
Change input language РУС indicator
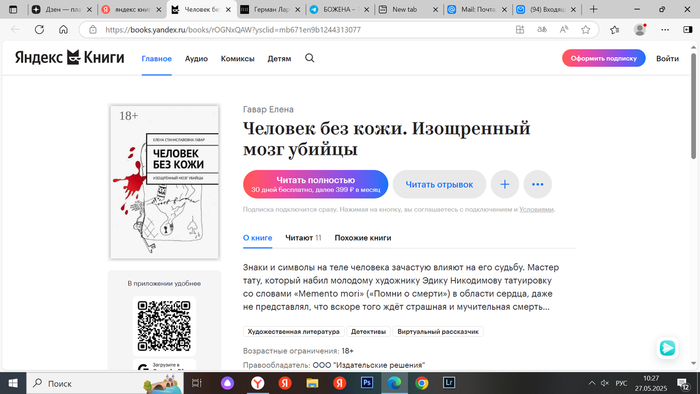point(621,383)
